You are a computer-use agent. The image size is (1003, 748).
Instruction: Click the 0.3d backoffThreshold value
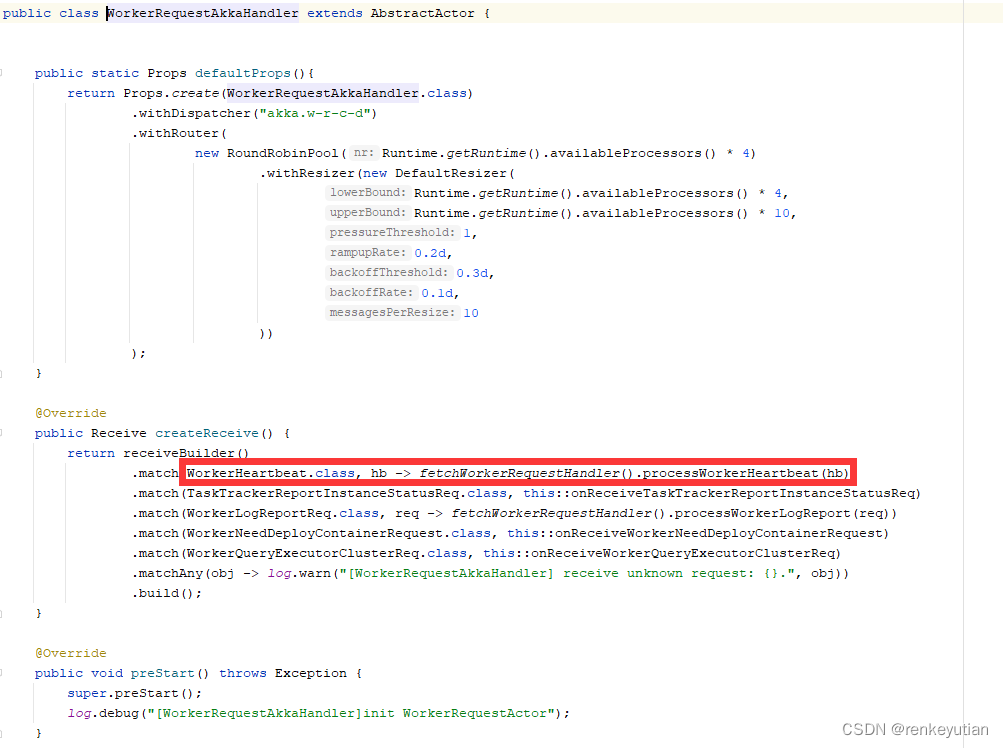tap(473, 273)
